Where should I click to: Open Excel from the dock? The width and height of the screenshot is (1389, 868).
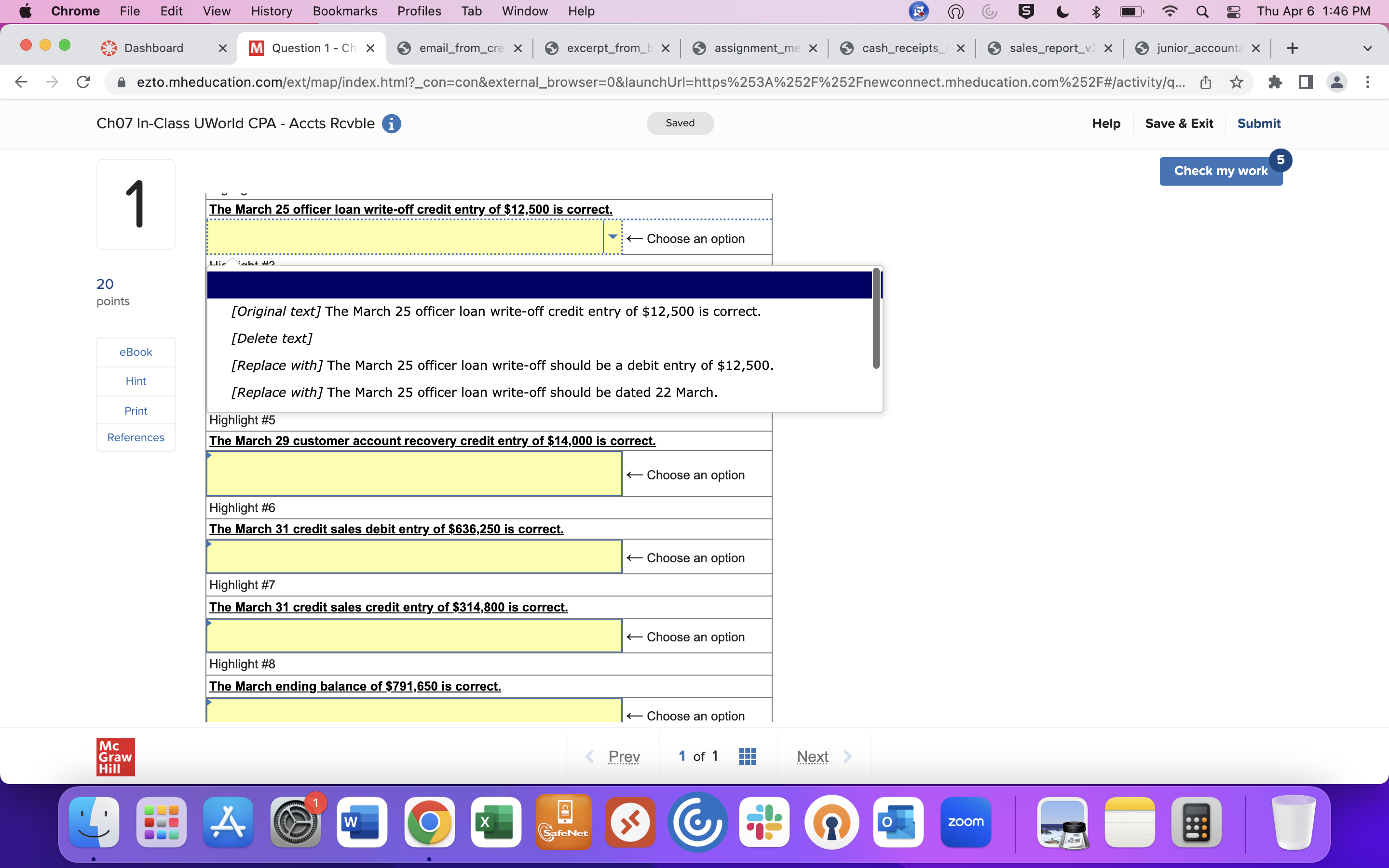click(x=495, y=822)
